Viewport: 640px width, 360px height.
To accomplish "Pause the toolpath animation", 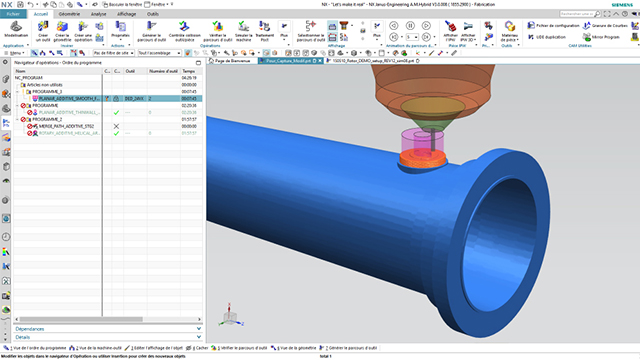I will (410, 26).
